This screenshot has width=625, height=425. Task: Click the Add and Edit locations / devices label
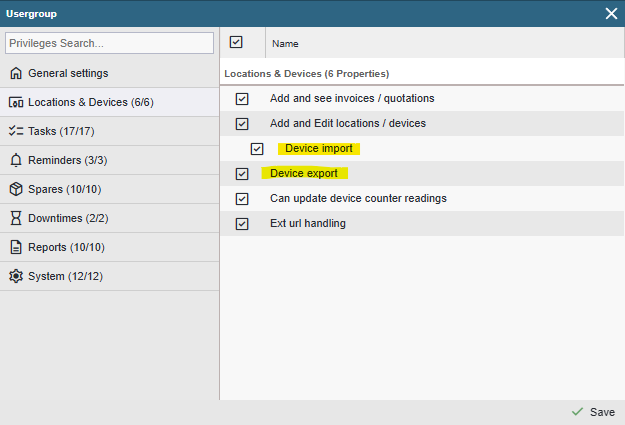348,124
